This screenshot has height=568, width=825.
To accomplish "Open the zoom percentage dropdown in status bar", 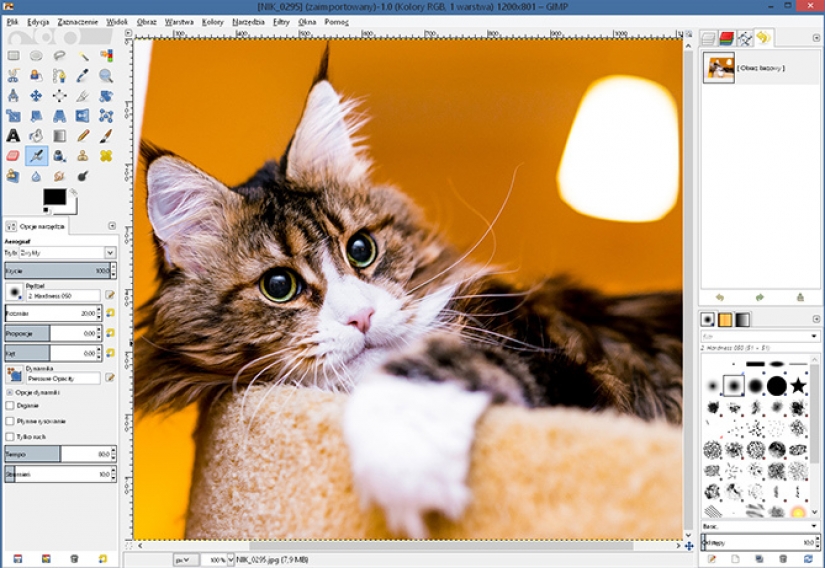I will point(215,559).
